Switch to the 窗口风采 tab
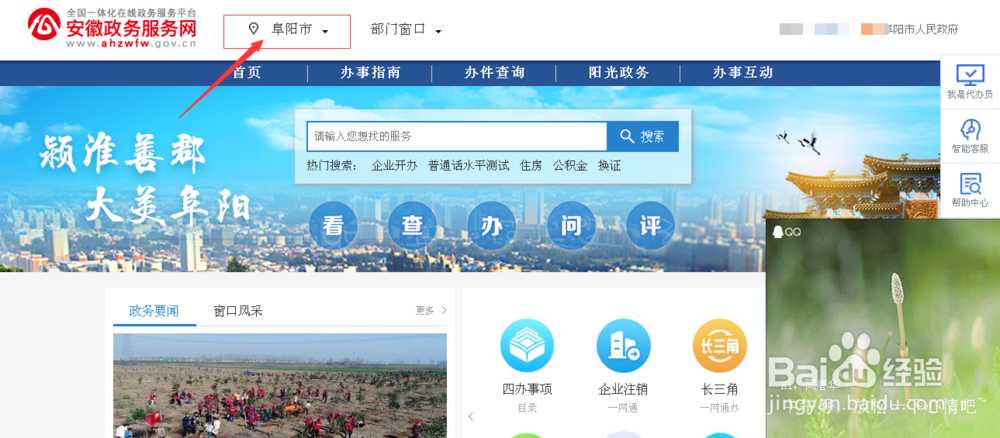The height and width of the screenshot is (438, 1000). click(238, 311)
